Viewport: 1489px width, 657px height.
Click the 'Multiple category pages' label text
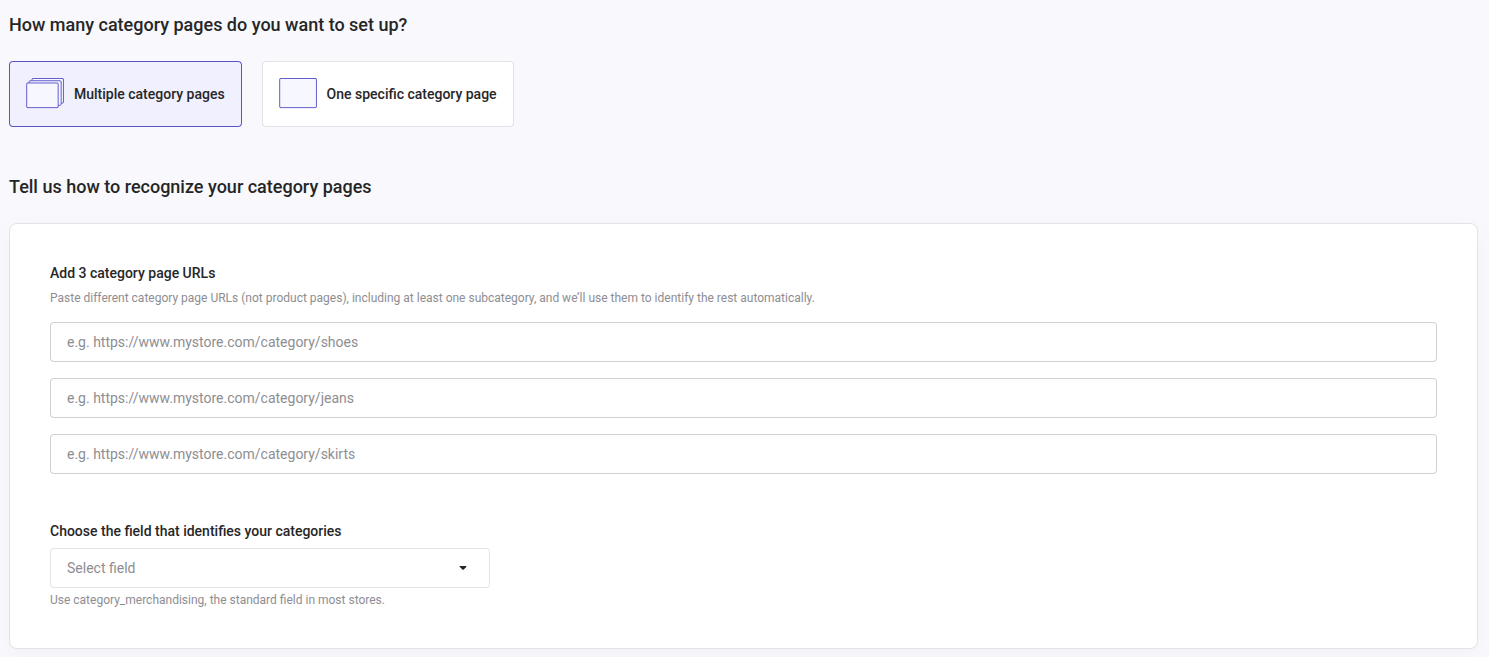(x=149, y=94)
